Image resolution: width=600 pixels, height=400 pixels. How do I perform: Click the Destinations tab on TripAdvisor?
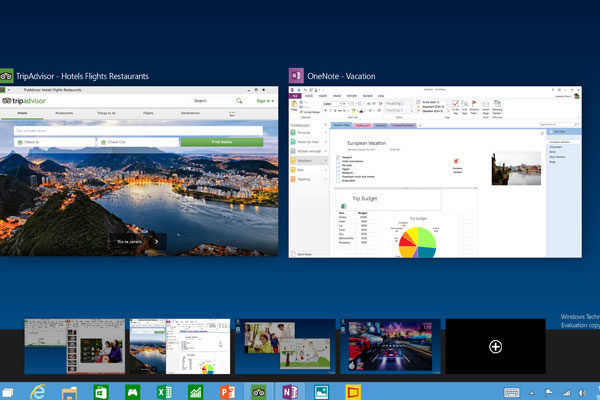[x=190, y=113]
